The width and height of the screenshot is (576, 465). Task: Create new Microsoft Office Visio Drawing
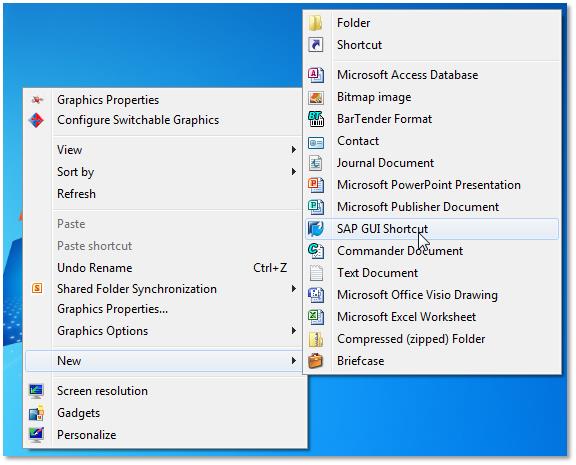[x=417, y=295]
